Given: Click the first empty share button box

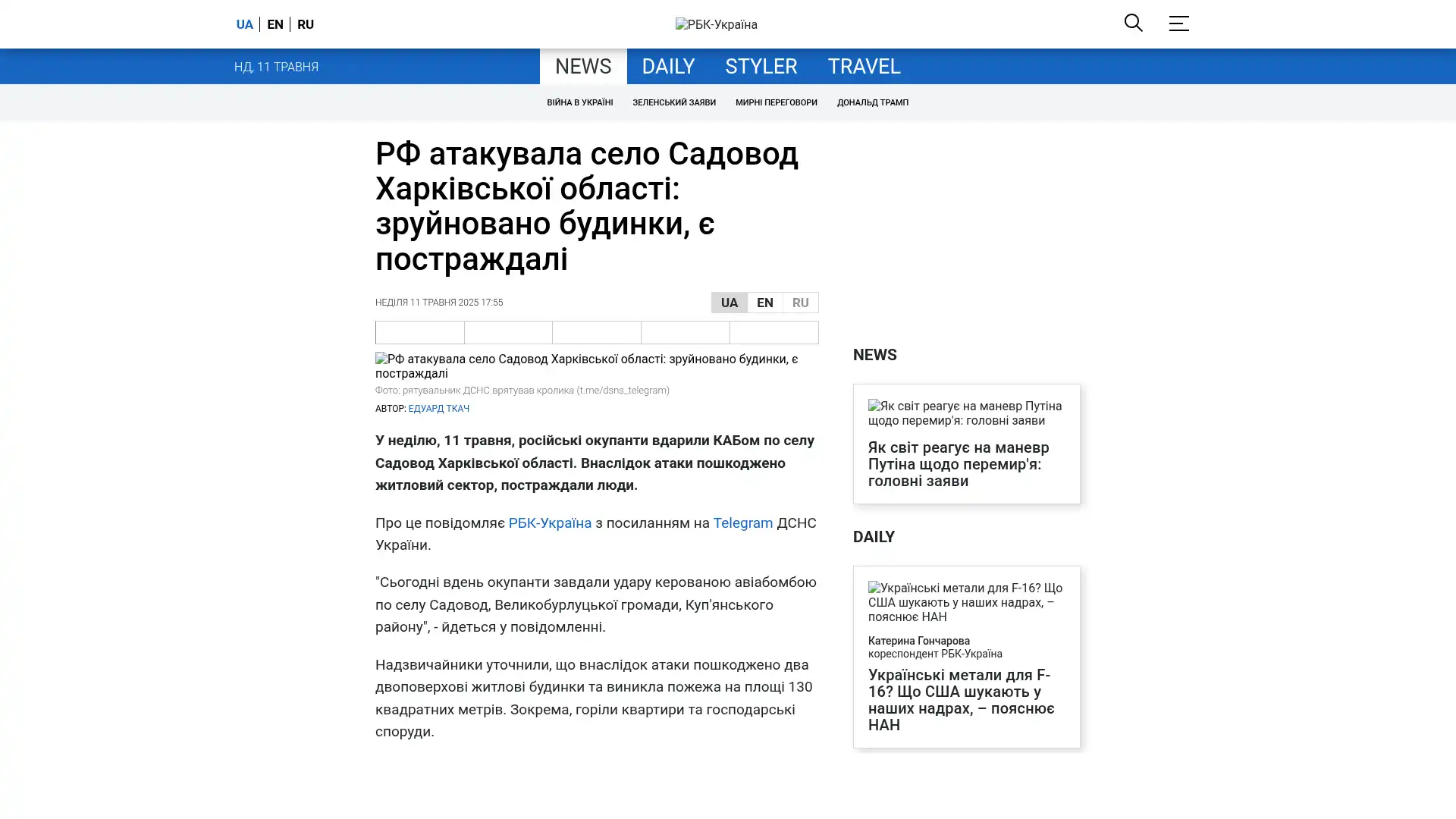Looking at the screenshot, I should (420, 332).
